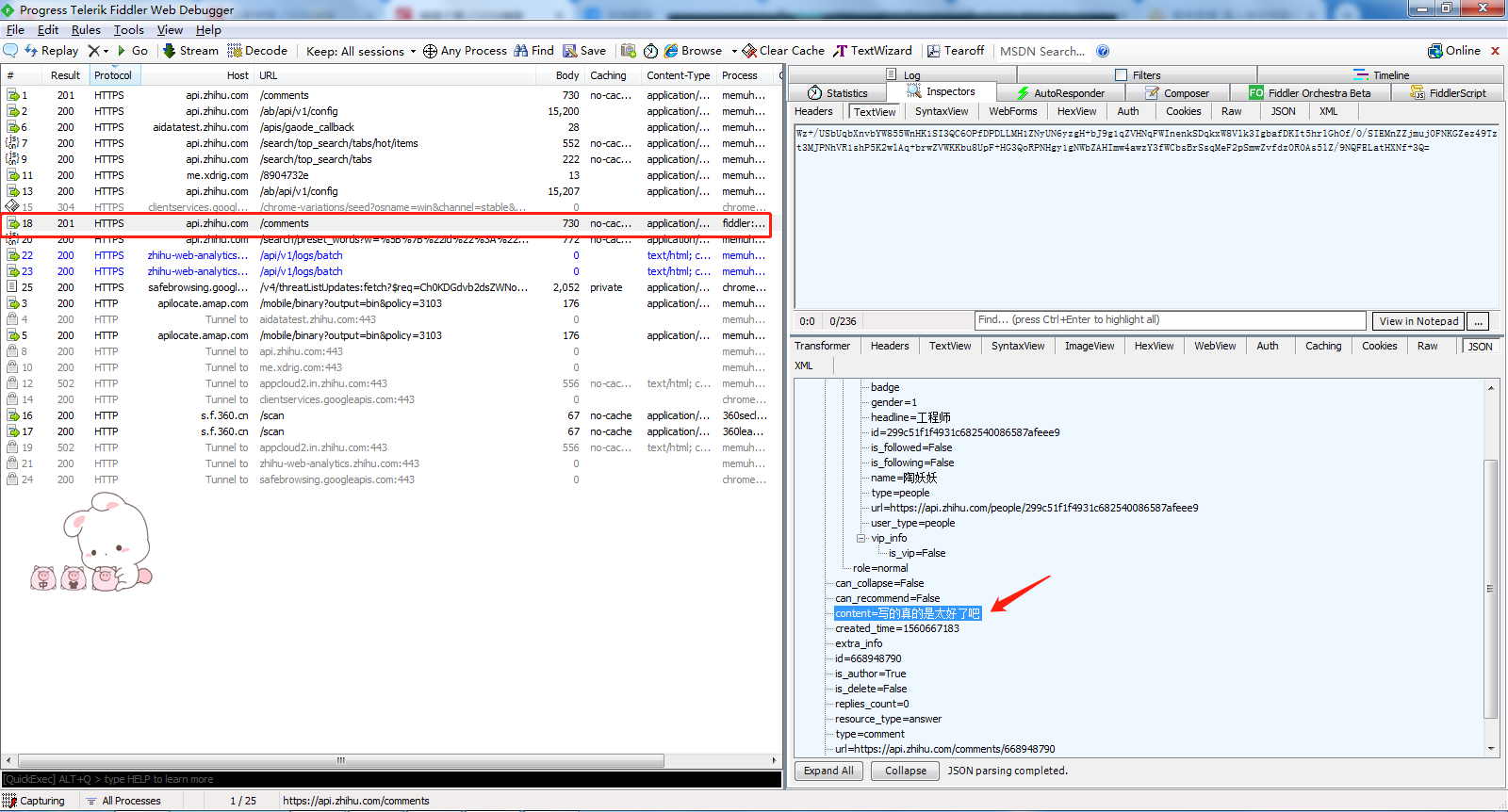Open the View menu

click(x=170, y=30)
